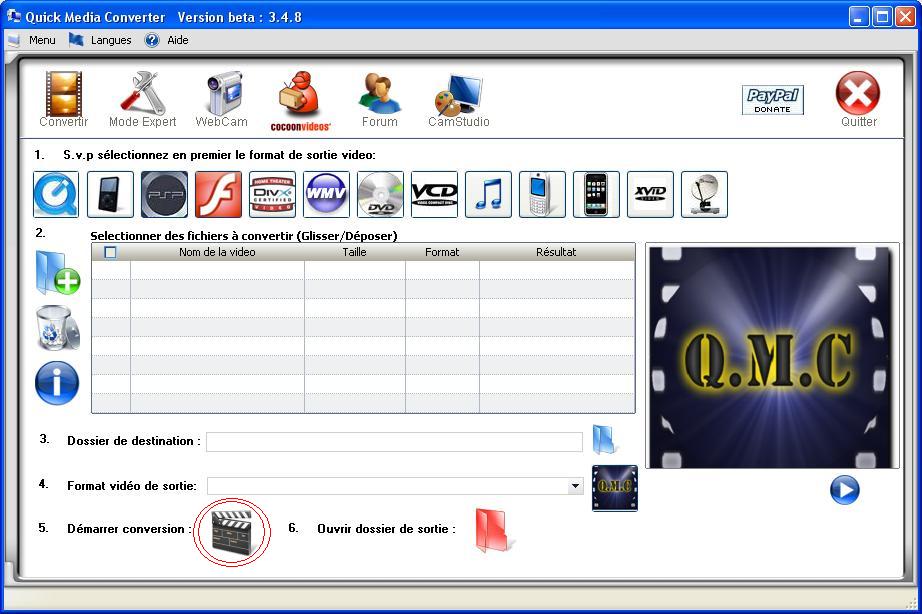922x614 pixels.
Task: Open the Convertir mode
Action: point(64,99)
